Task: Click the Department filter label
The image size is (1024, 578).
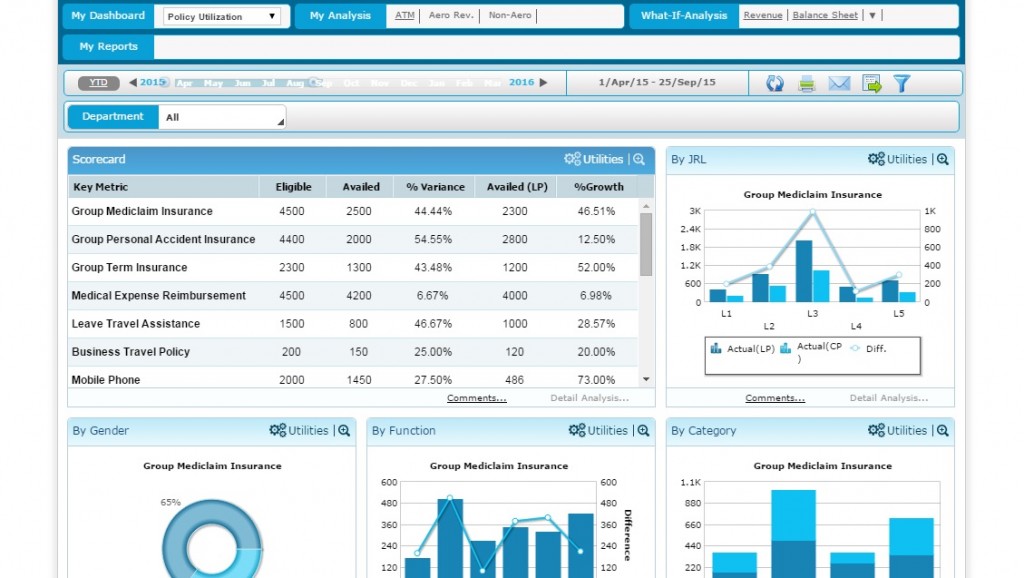Action: point(113,117)
